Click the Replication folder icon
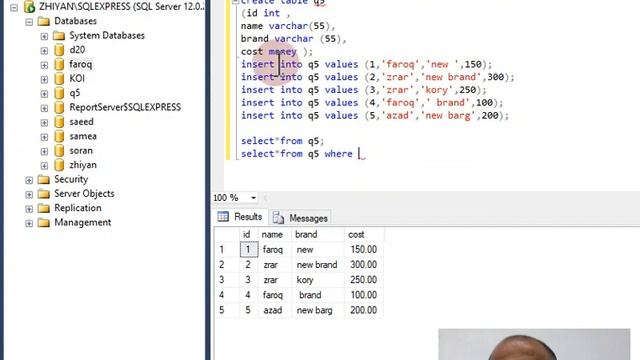Viewport: 640px width, 360px height. (44, 208)
